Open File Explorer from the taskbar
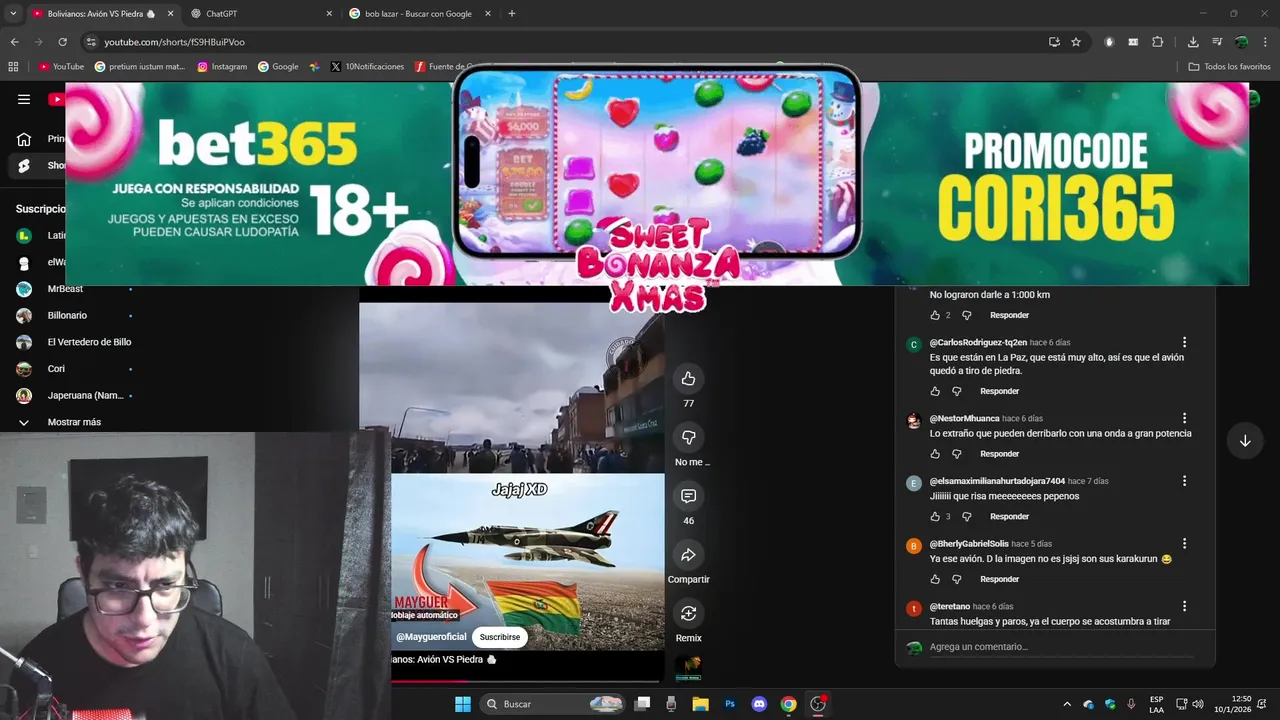Viewport: 1280px width, 720px height. point(701,704)
